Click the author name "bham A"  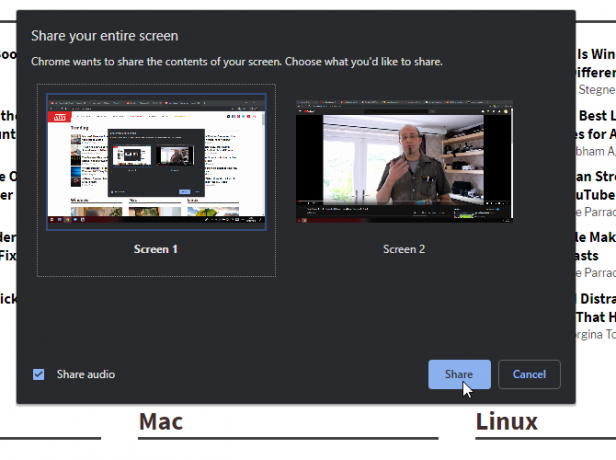pyautogui.click(x=596, y=151)
